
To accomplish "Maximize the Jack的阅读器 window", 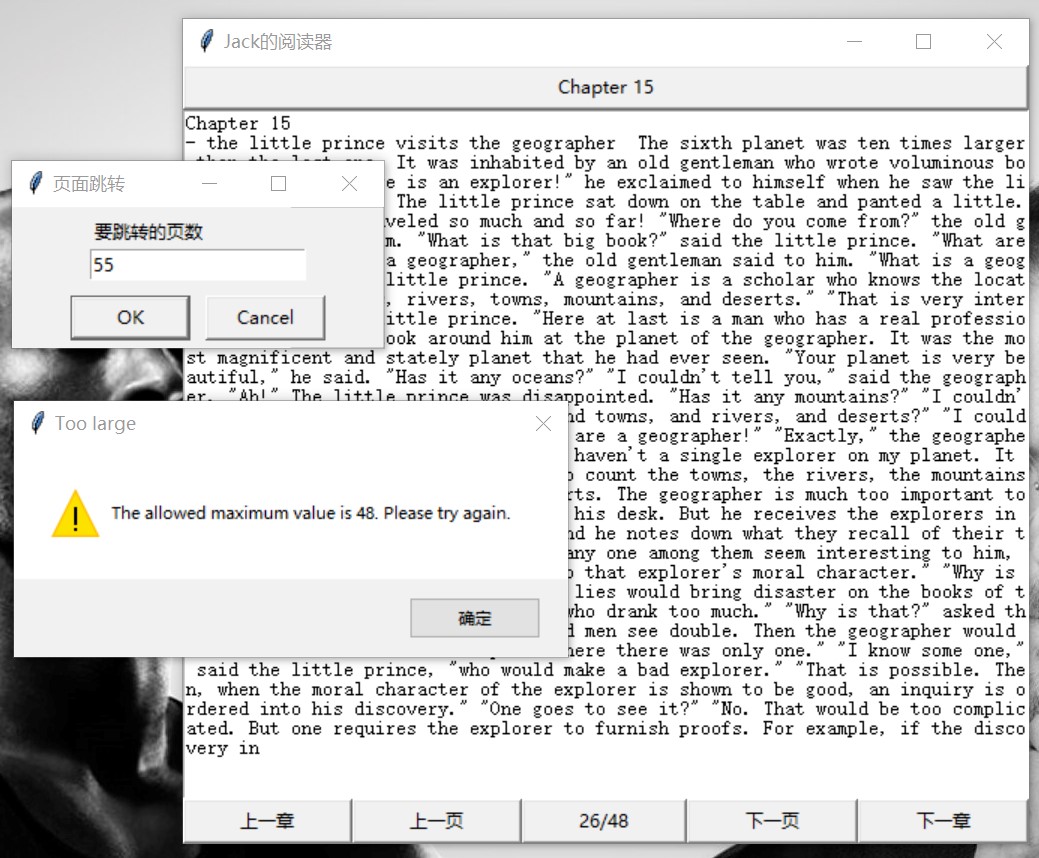I will tap(923, 42).
